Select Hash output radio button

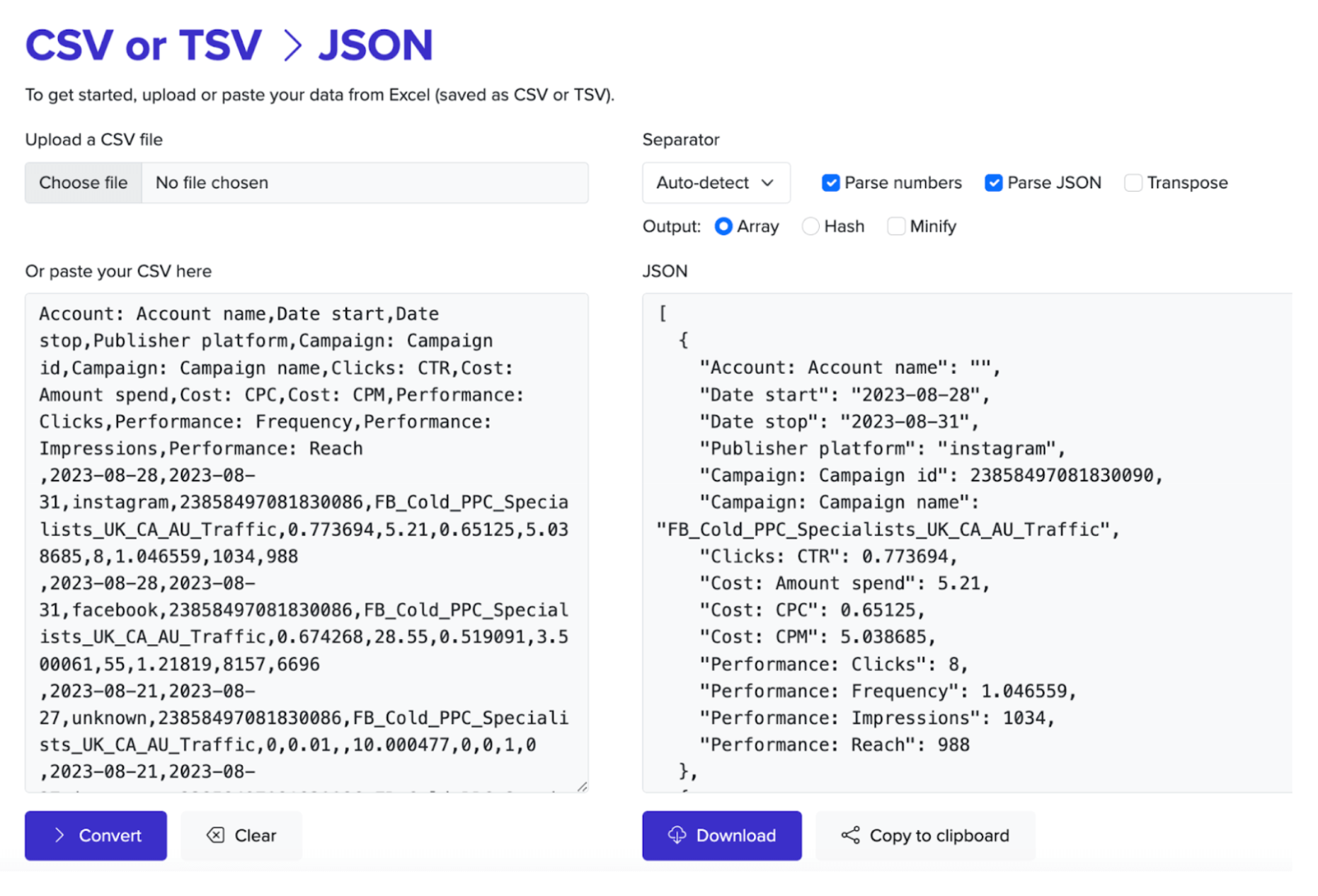click(x=810, y=226)
